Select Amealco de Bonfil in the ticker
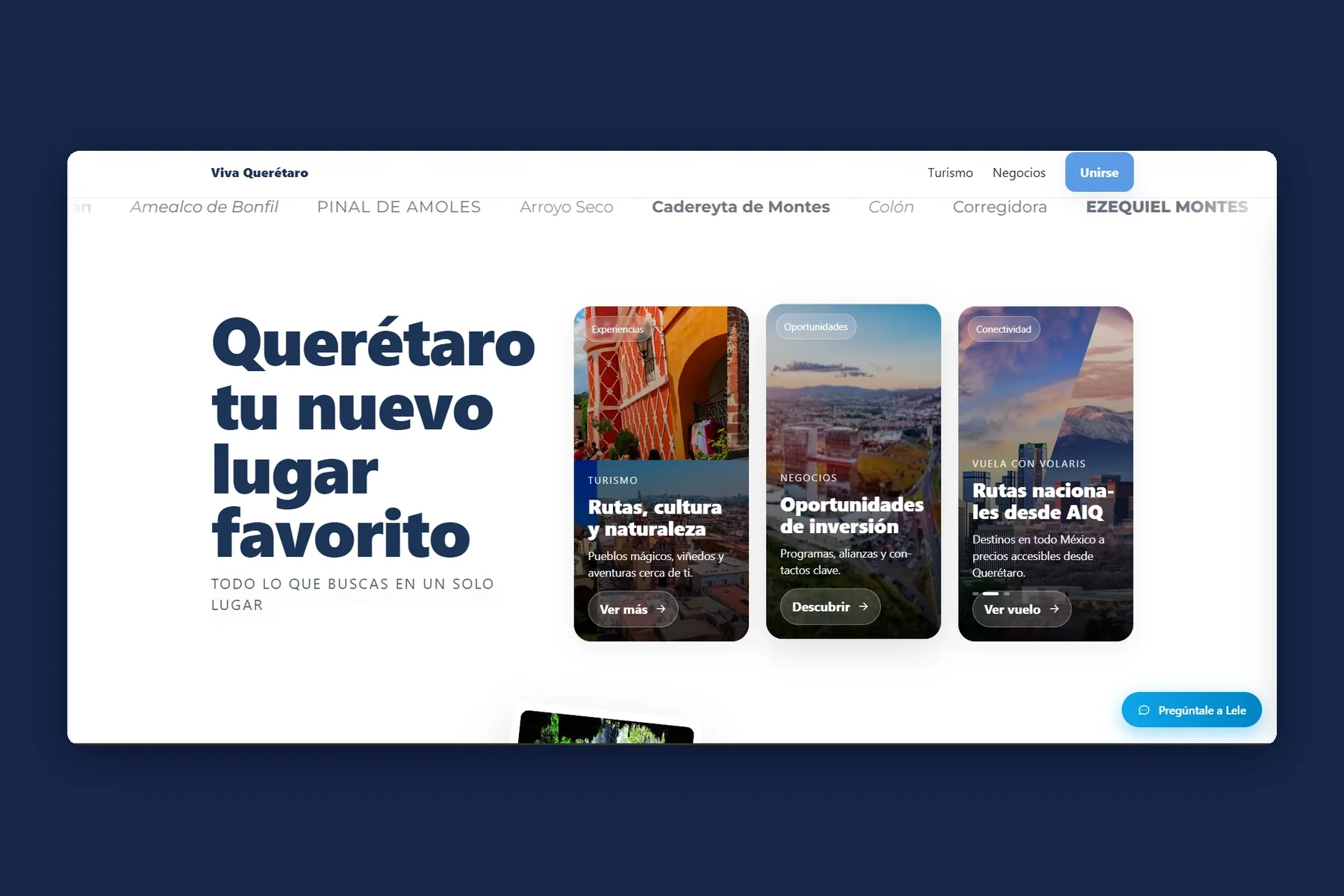 click(204, 207)
